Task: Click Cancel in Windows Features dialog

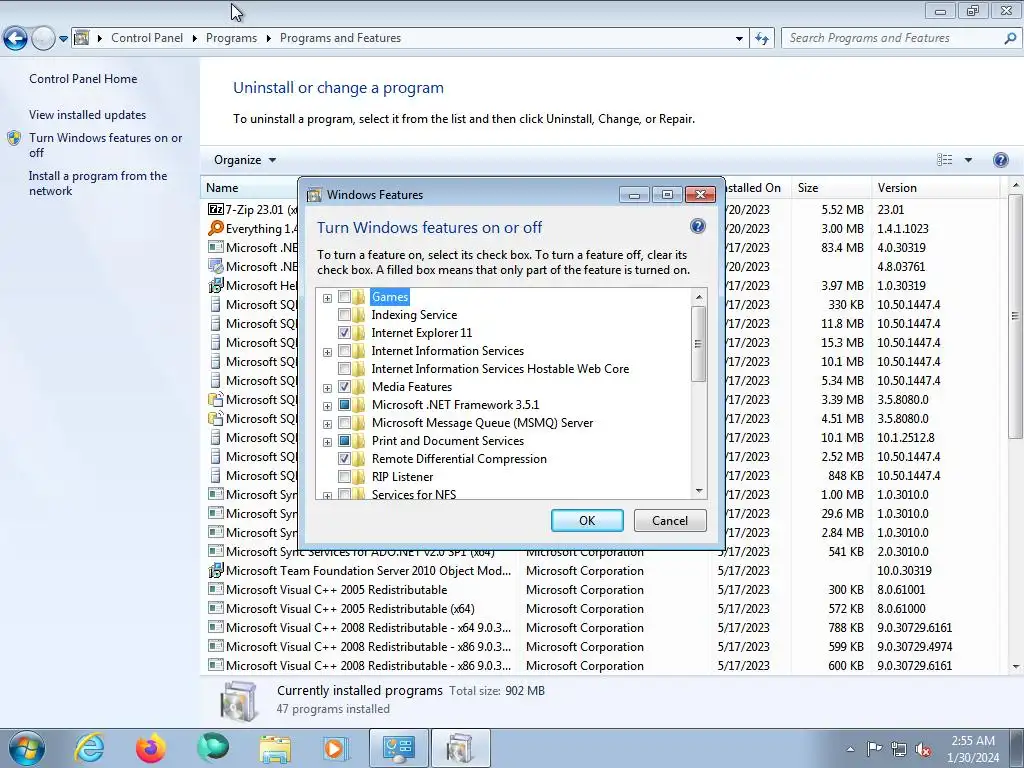Action: [x=670, y=520]
